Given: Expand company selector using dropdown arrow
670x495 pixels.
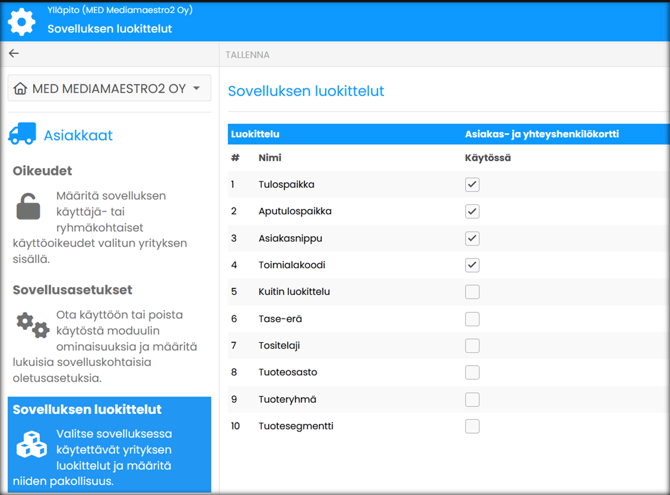Looking at the screenshot, I should tap(196, 89).
